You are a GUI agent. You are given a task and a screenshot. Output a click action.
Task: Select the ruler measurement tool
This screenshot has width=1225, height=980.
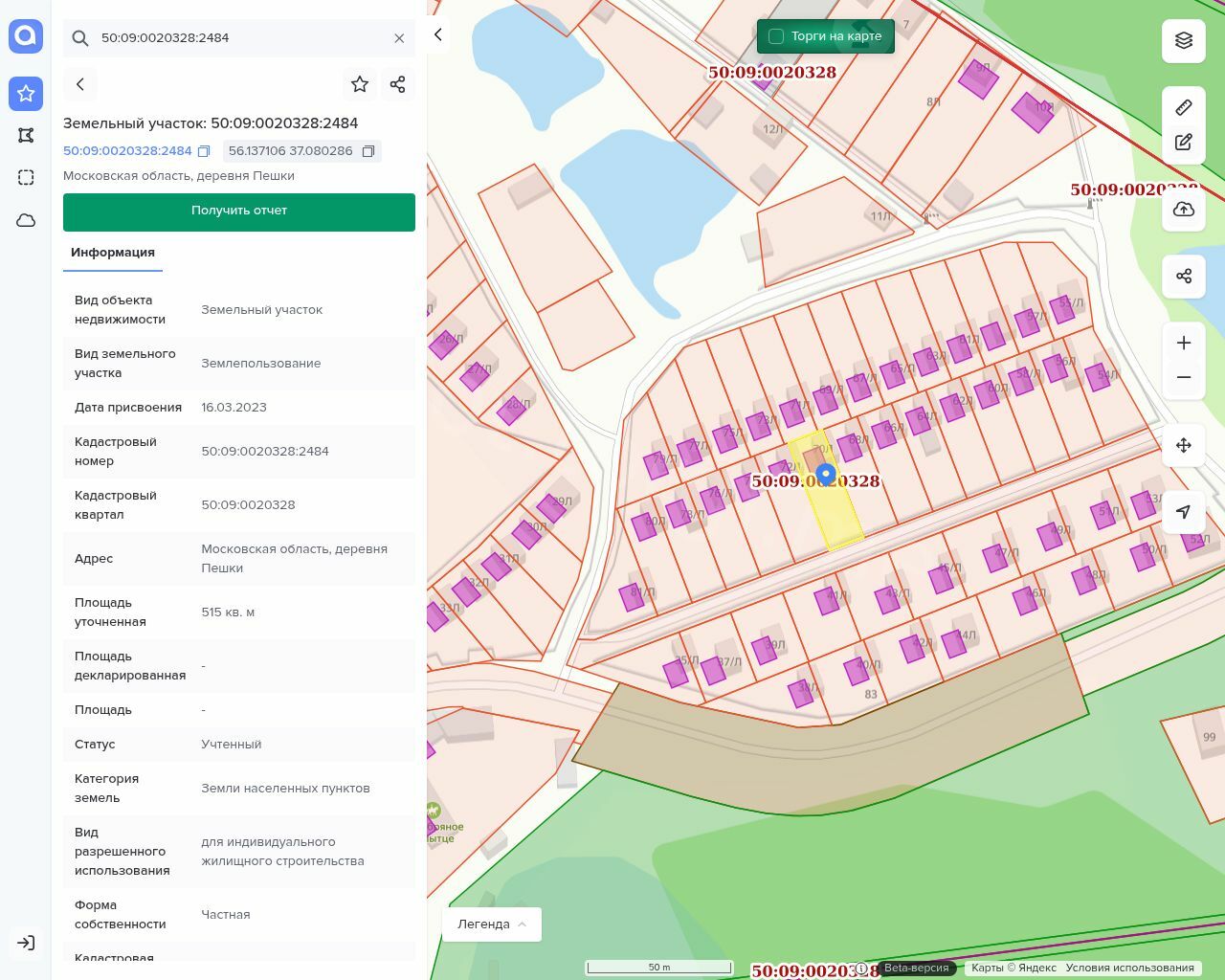(x=1184, y=107)
